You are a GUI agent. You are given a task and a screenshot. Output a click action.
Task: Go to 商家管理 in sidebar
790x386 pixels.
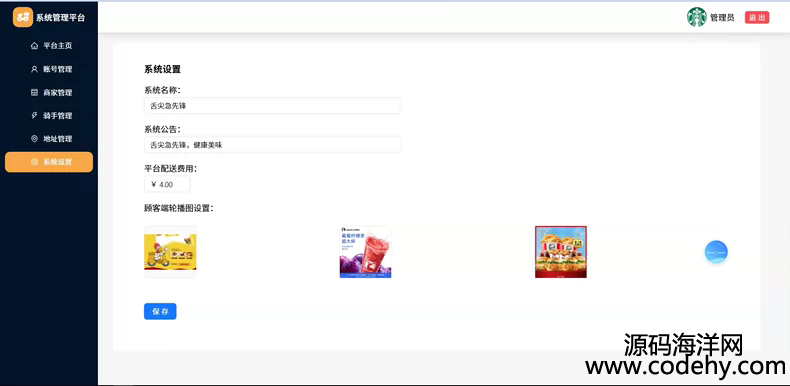(x=49, y=92)
